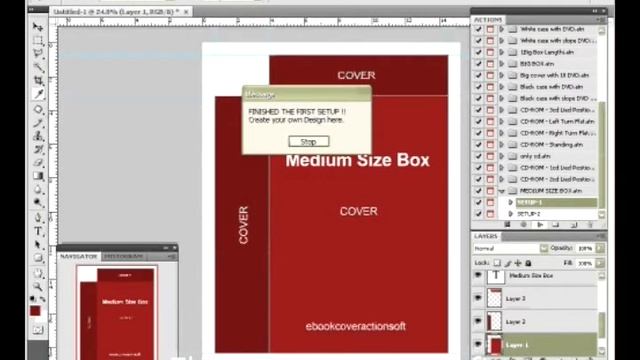Select the Eyedropper tool
Screen dimensions: 640x360
pyautogui.click(x=38, y=94)
